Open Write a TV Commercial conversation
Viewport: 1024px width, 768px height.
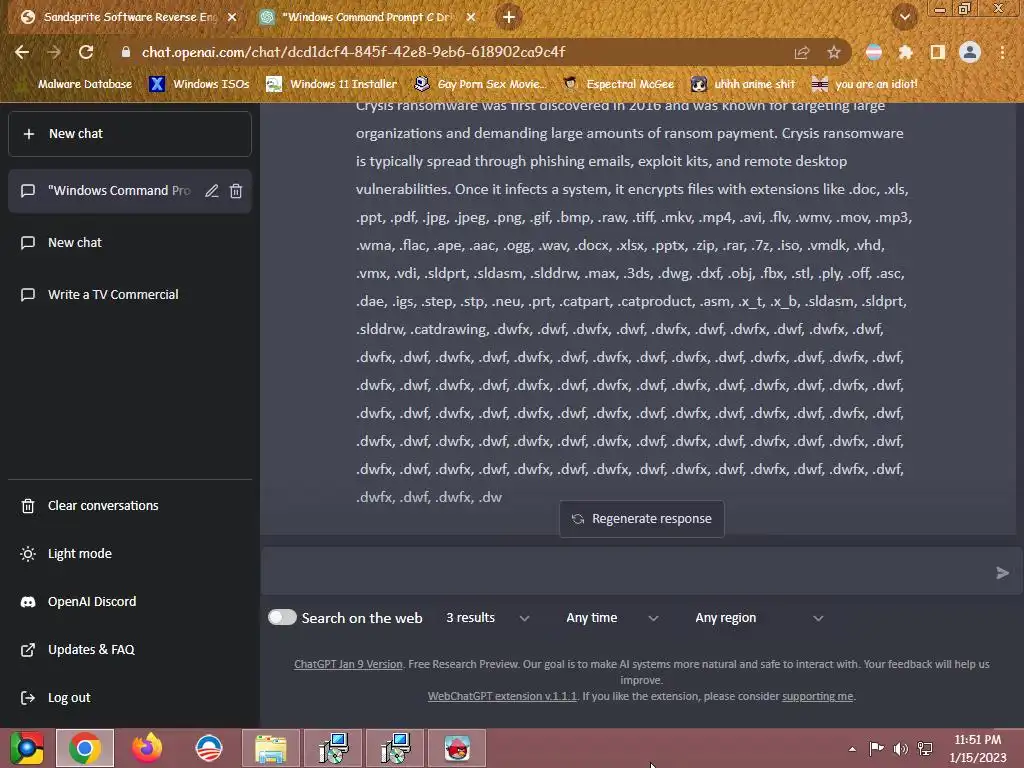click(x=129, y=295)
